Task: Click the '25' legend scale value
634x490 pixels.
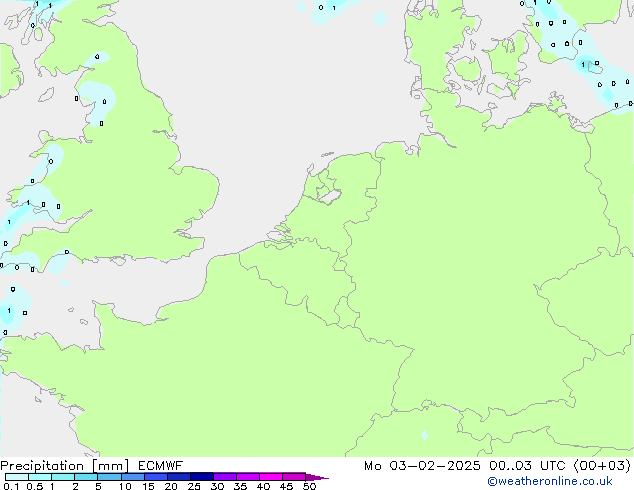Action: click(x=194, y=486)
